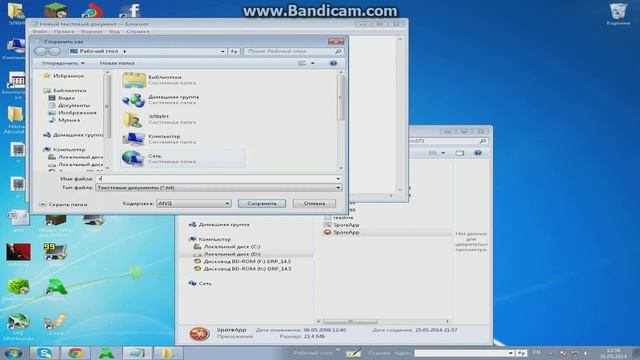The width and height of the screenshot is (640, 360).
Task: Select Компьютер item in file list
Action: tap(183, 139)
